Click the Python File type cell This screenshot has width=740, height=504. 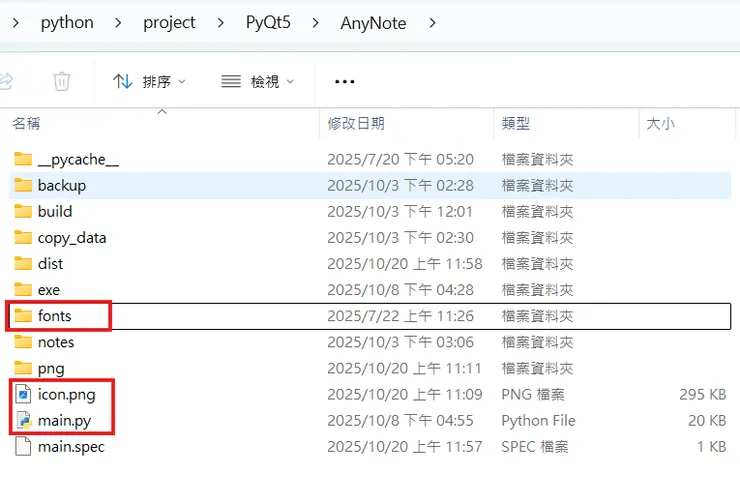click(538, 420)
